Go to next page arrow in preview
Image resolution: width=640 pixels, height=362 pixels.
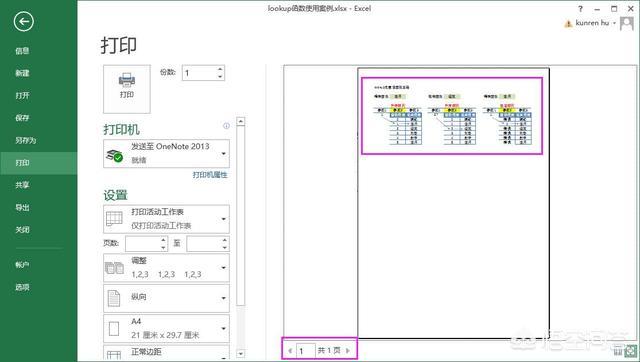[x=348, y=350]
